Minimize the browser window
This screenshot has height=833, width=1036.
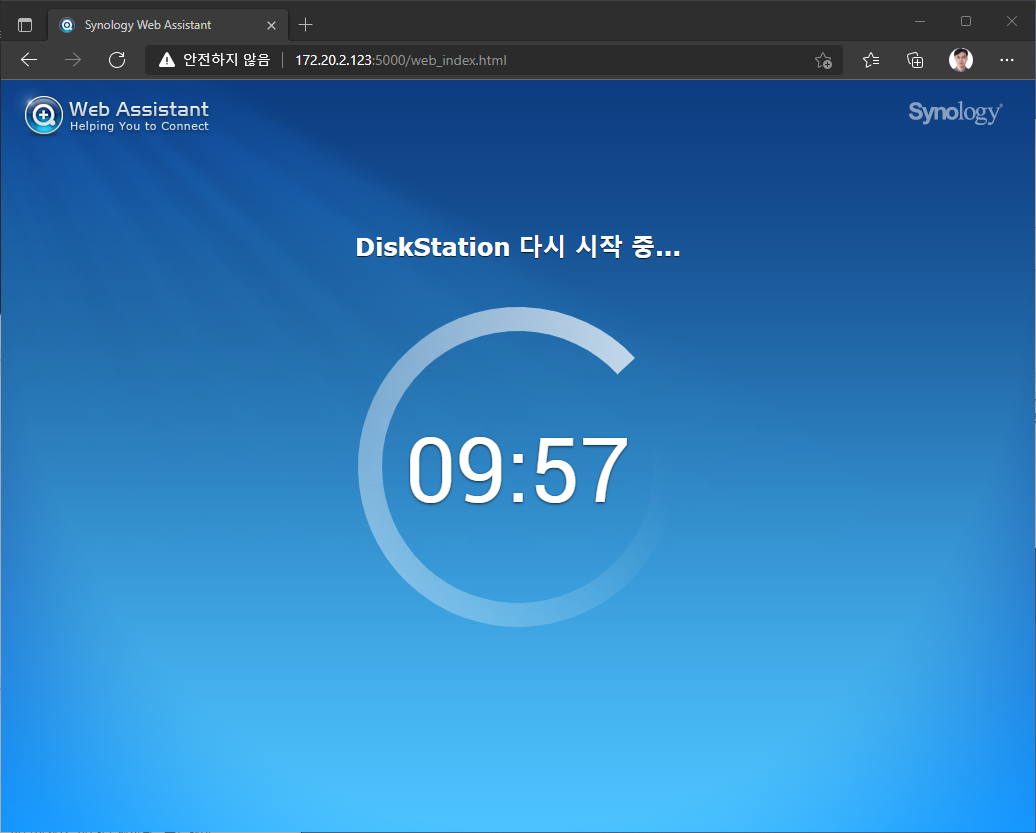click(x=920, y=22)
